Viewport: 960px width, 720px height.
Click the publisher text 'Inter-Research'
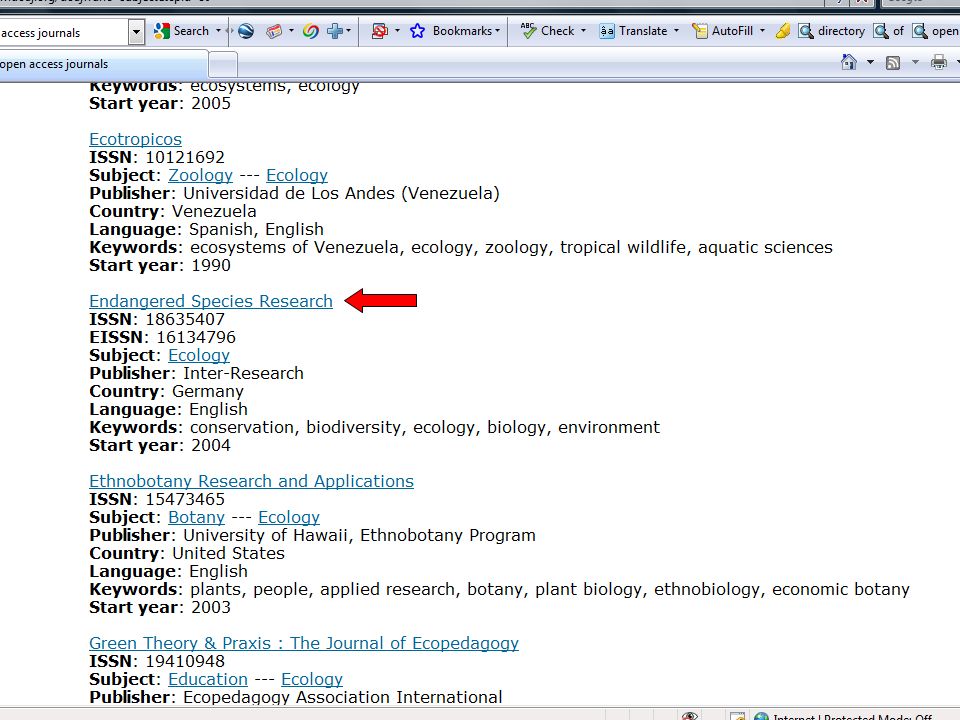[244, 373]
